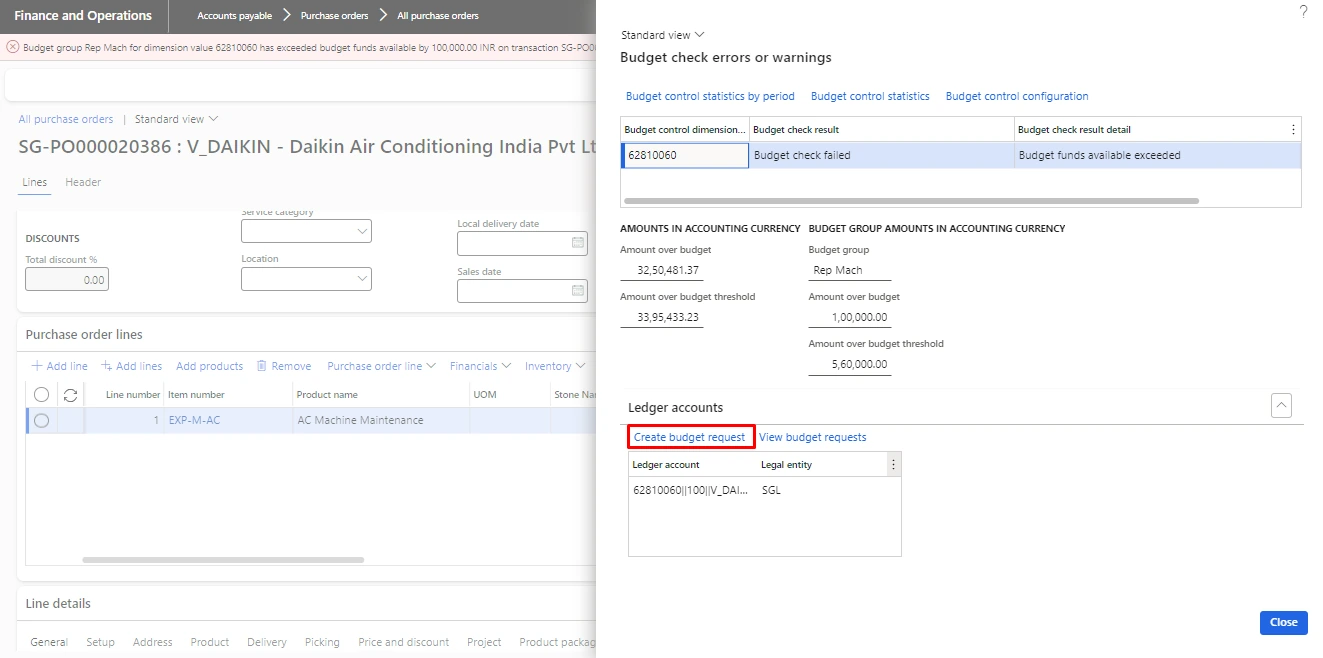Image resolution: width=1323 pixels, height=658 pixels.
Task: Go to All purchase orders breadcrumb in header
Action: click(x=438, y=15)
